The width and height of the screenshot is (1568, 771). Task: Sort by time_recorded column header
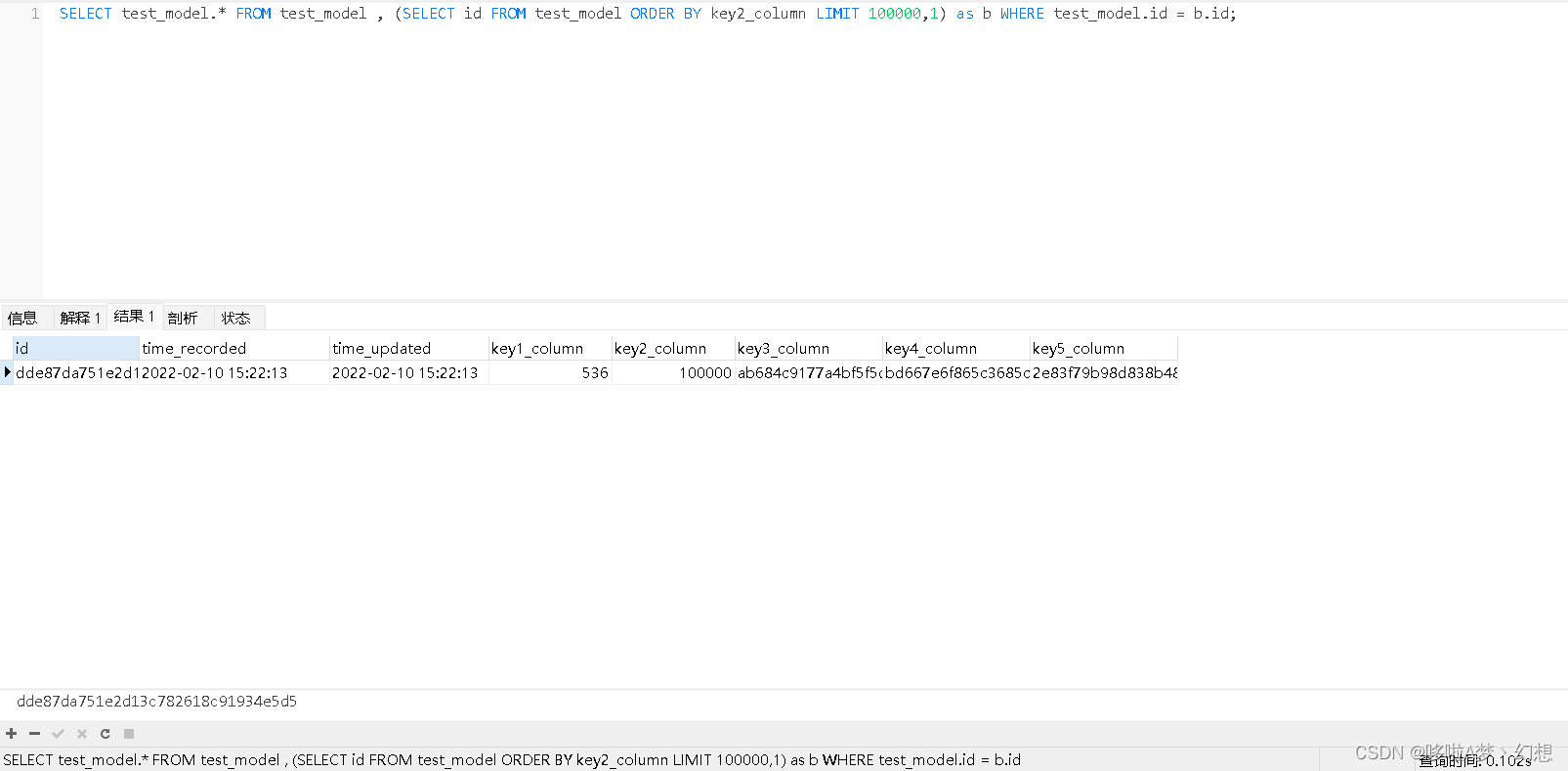[234, 348]
